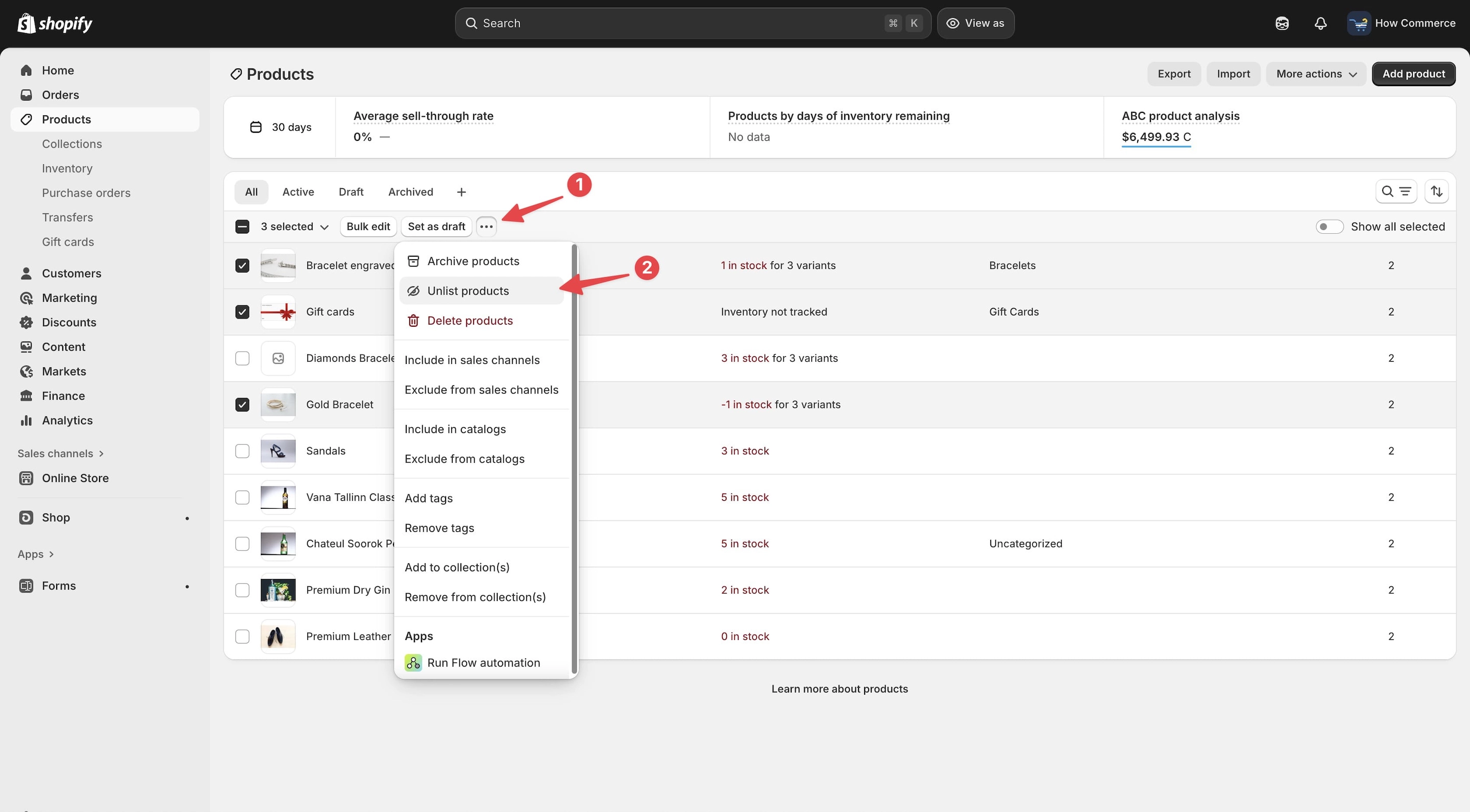The width and height of the screenshot is (1470, 812).
Task: Click the Customers person icon
Action: (x=26, y=274)
